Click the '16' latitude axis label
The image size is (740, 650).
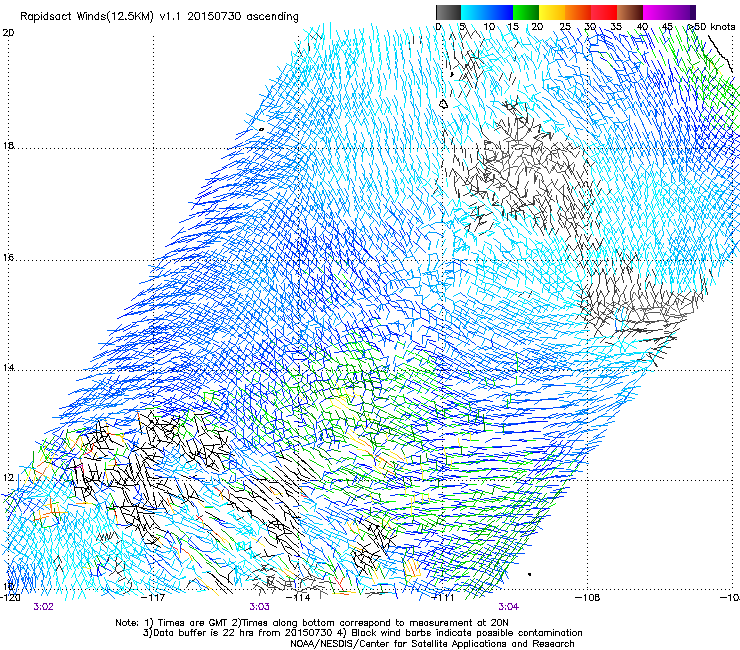tap(8, 258)
